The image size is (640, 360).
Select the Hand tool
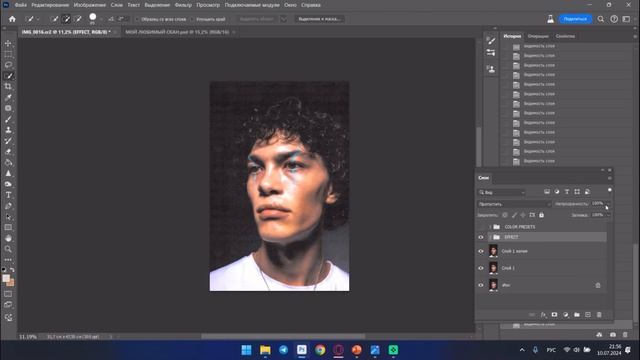click(x=8, y=238)
